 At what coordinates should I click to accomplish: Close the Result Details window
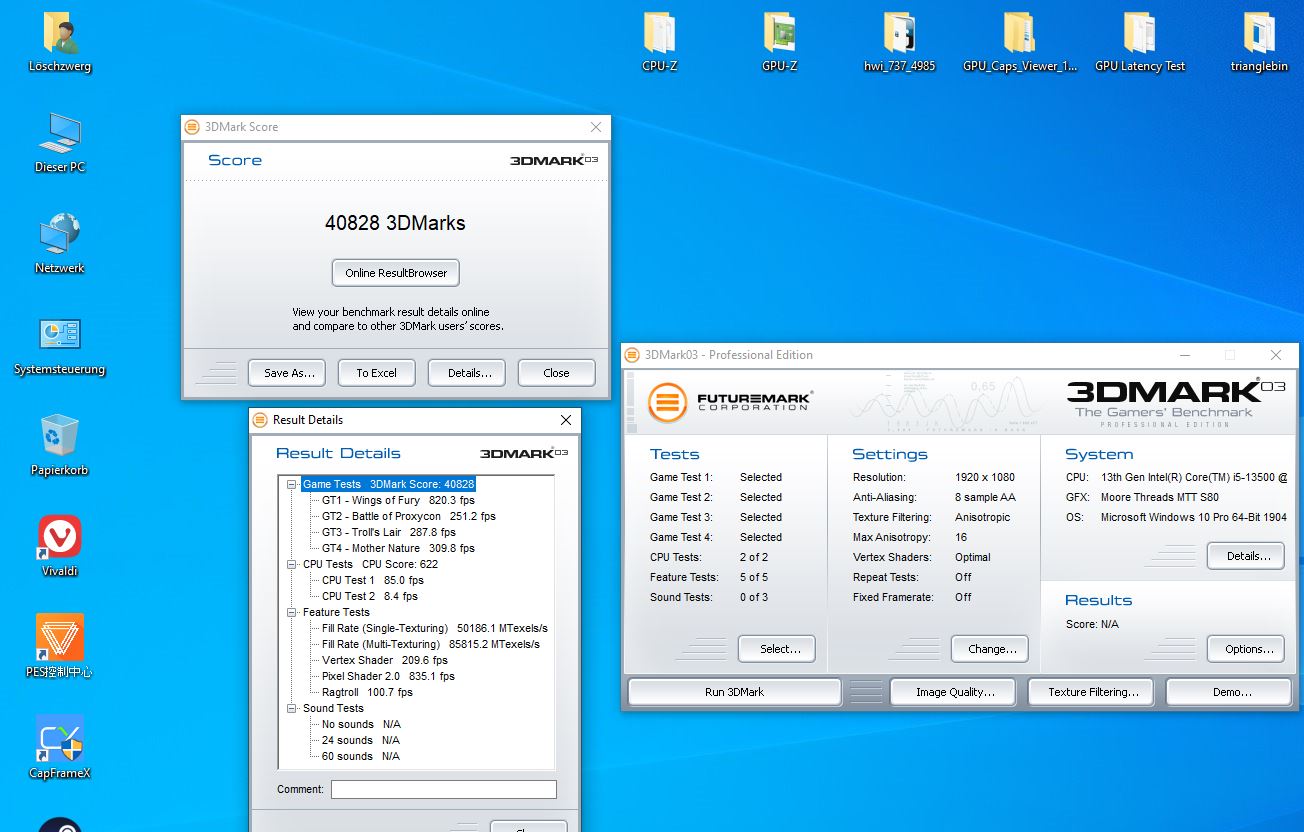(566, 420)
